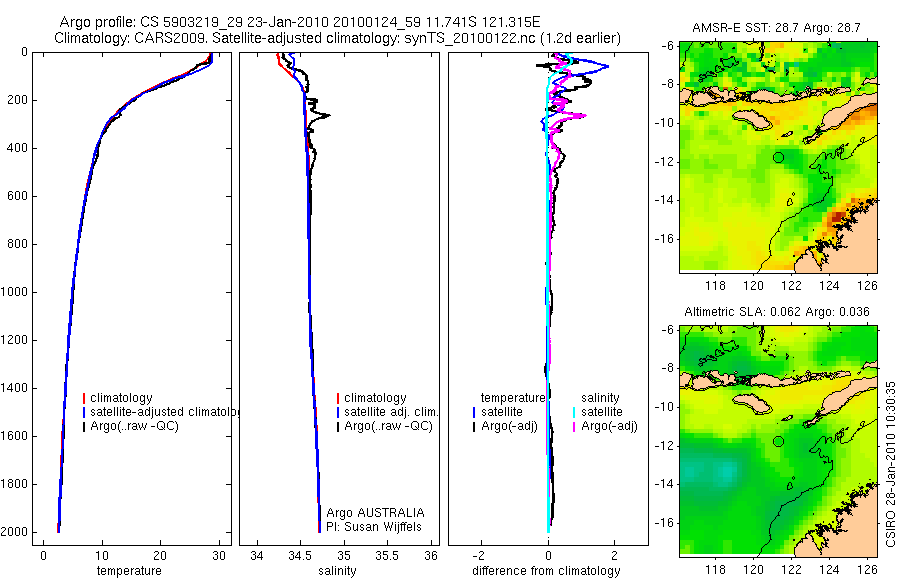Click the red climatology swatch in temperature legend
The image size is (900, 580).
click(84, 398)
